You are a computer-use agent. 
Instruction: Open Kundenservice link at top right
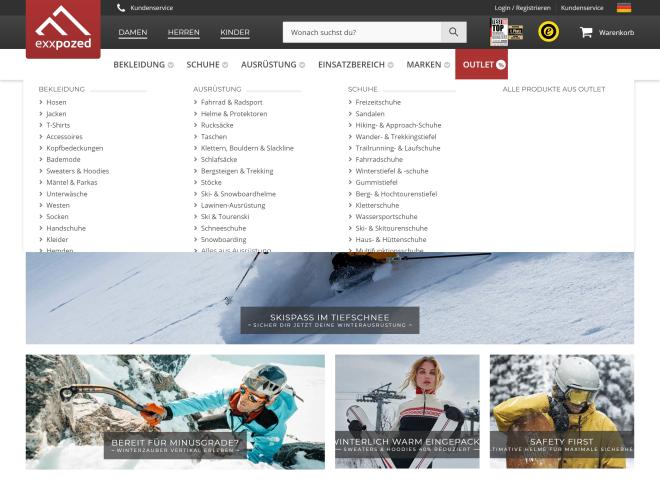click(x=582, y=8)
